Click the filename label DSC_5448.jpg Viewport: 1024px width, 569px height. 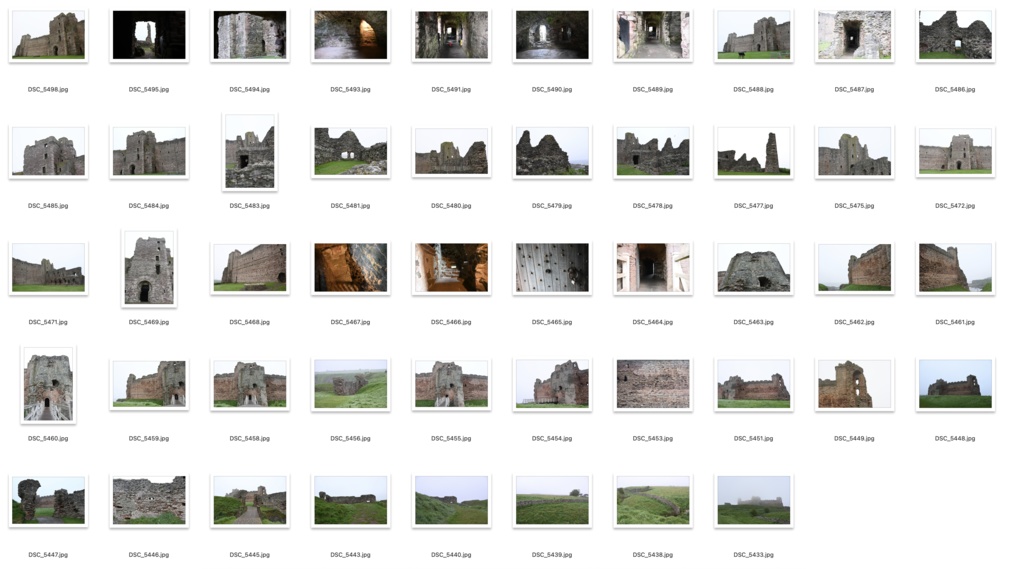955,439
